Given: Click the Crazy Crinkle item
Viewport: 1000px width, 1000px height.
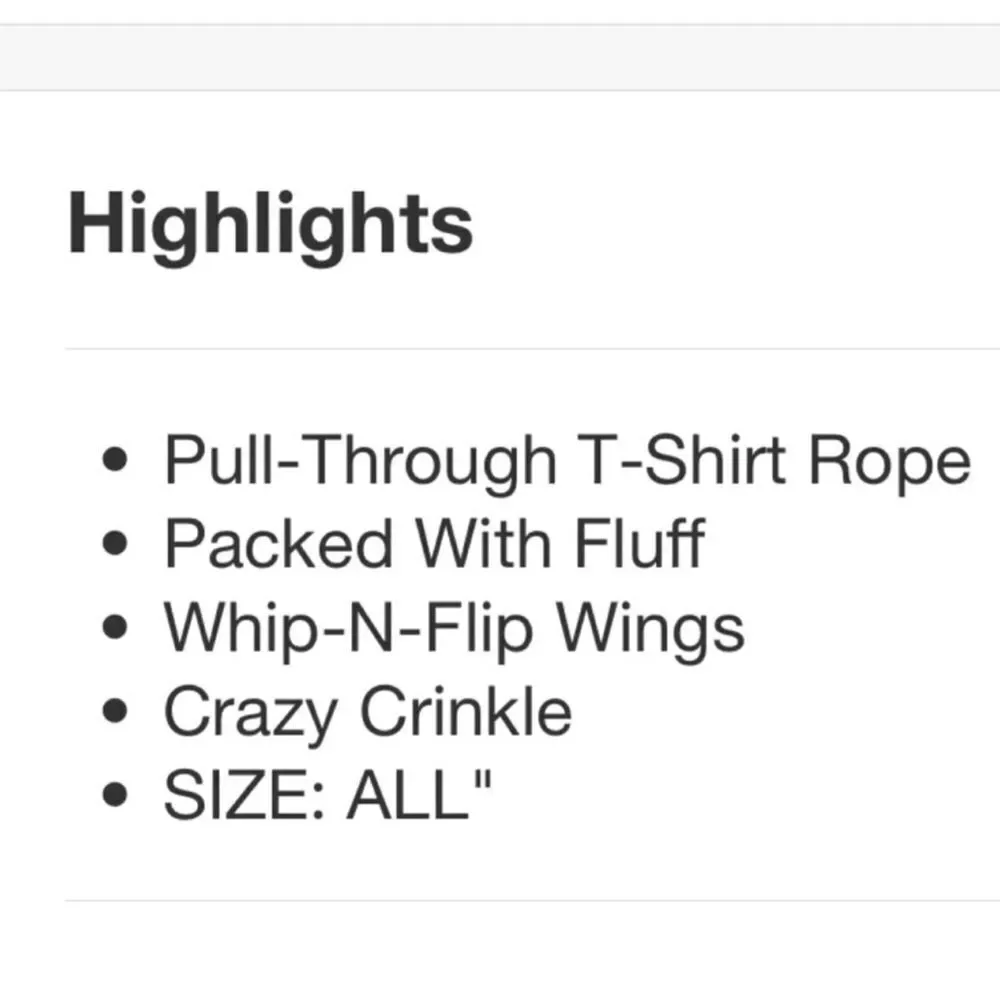Looking at the screenshot, I should (368, 714).
